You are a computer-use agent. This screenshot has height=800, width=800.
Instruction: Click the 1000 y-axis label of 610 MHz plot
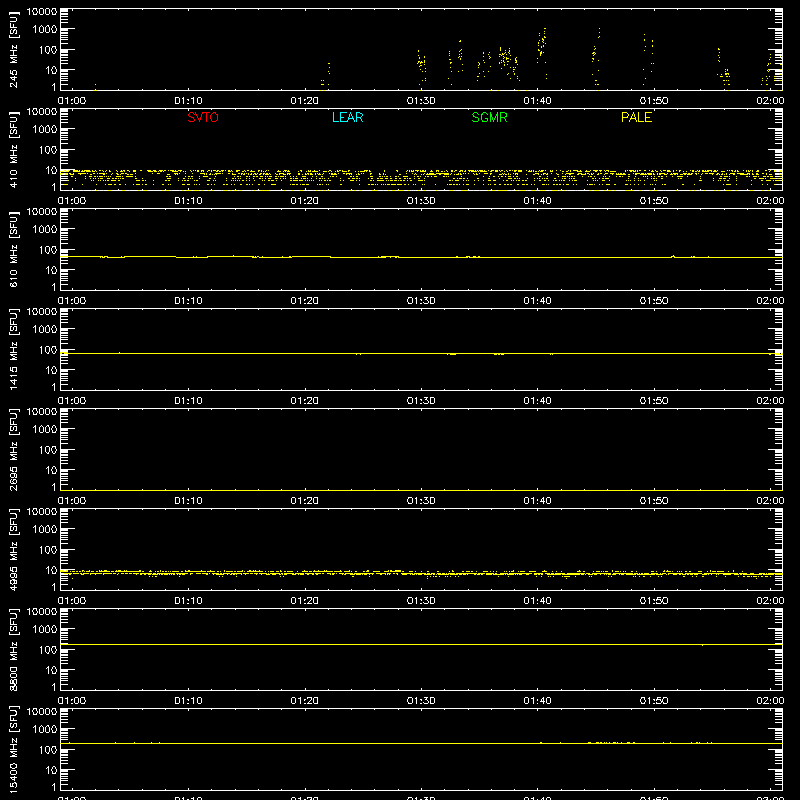(45, 230)
